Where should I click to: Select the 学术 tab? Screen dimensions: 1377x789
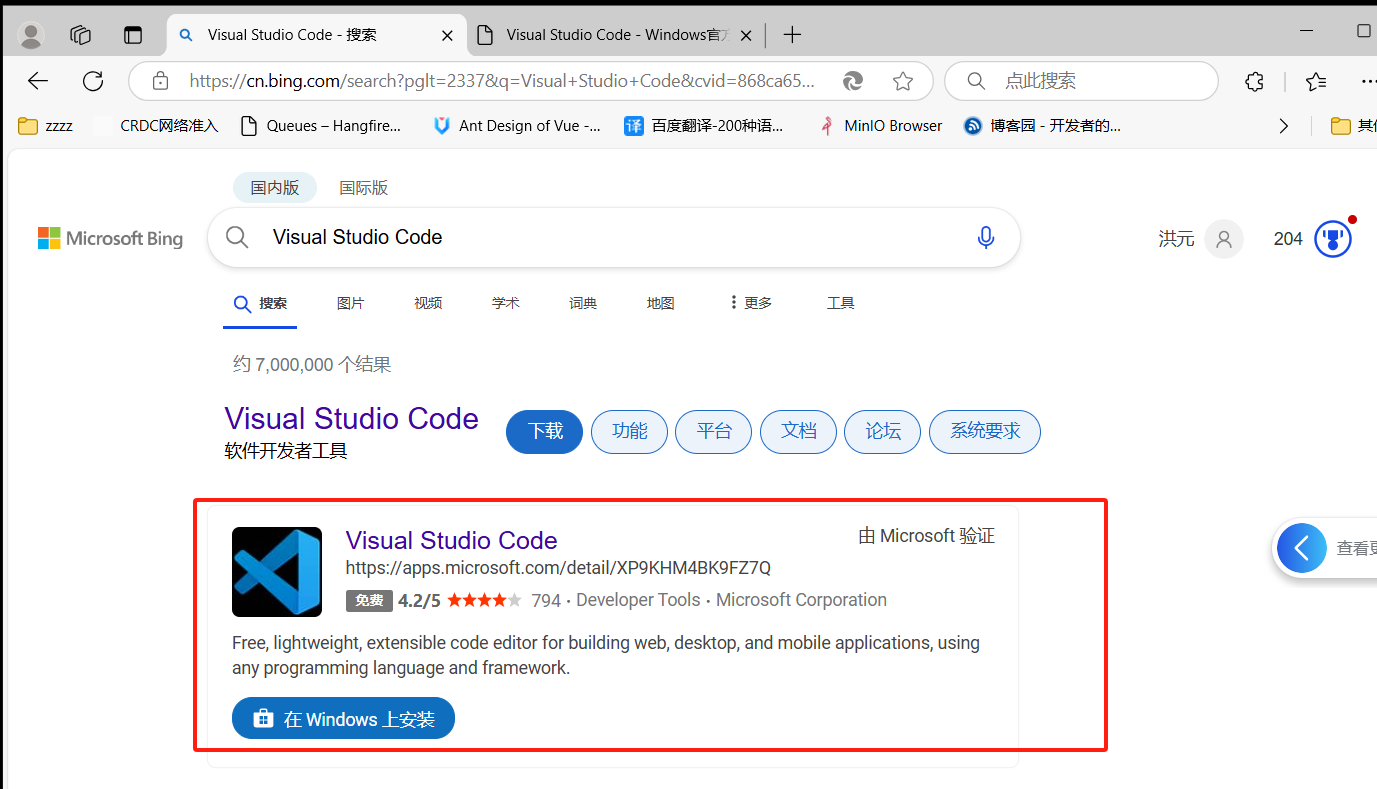(506, 303)
